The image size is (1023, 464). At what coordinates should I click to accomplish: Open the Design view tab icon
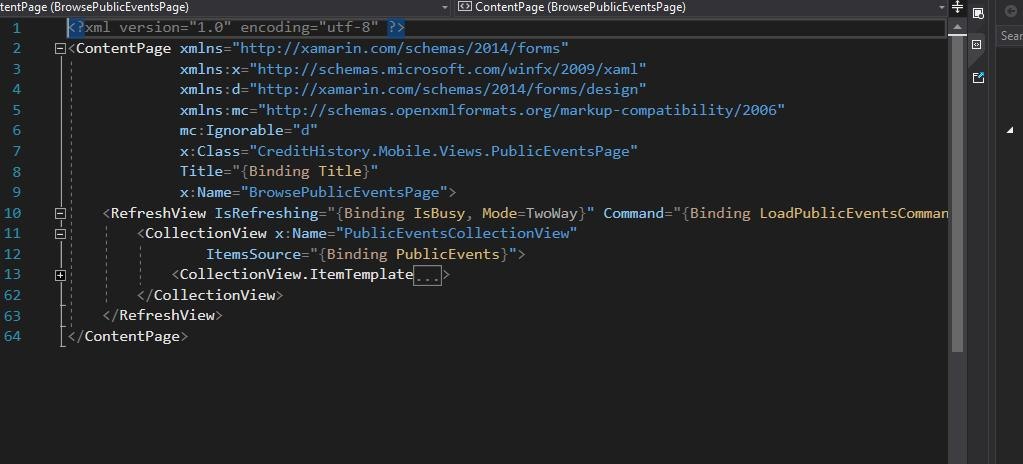[x=978, y=14]
